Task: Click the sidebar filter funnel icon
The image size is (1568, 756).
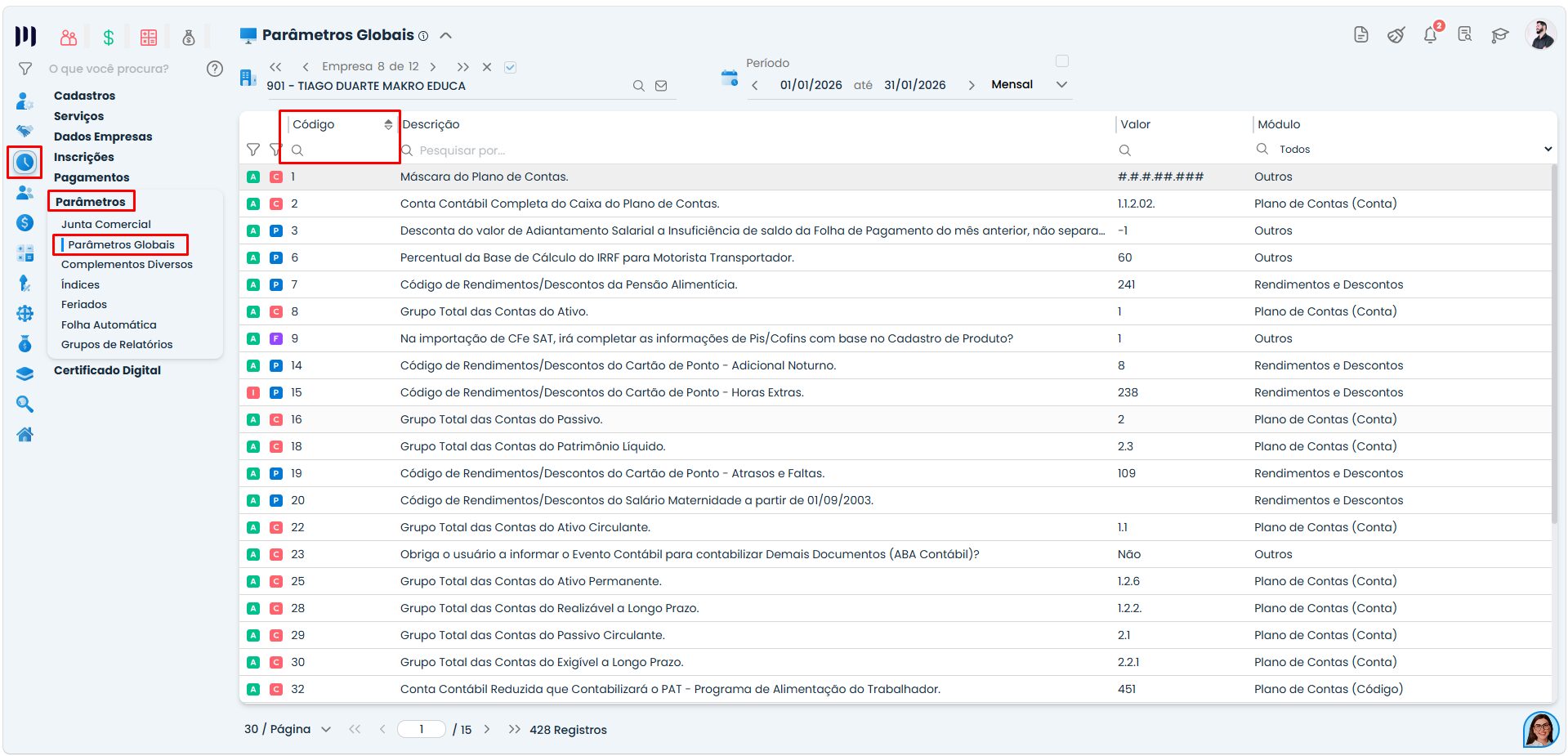Action: 25,69
